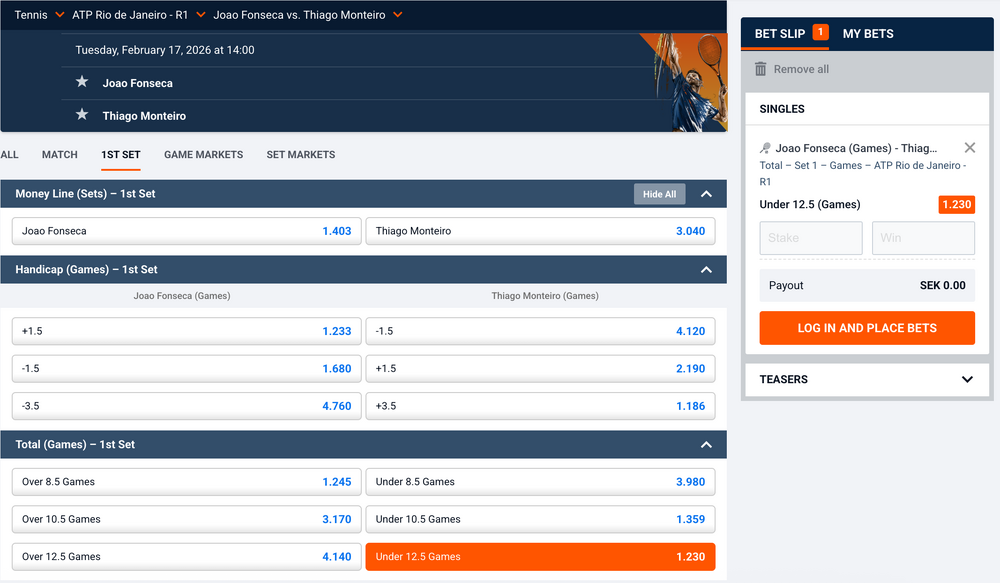Click the Total – Set 1 – Games description
The width and height of the screenshot is (1000, 583).
[x=862, y=173]
